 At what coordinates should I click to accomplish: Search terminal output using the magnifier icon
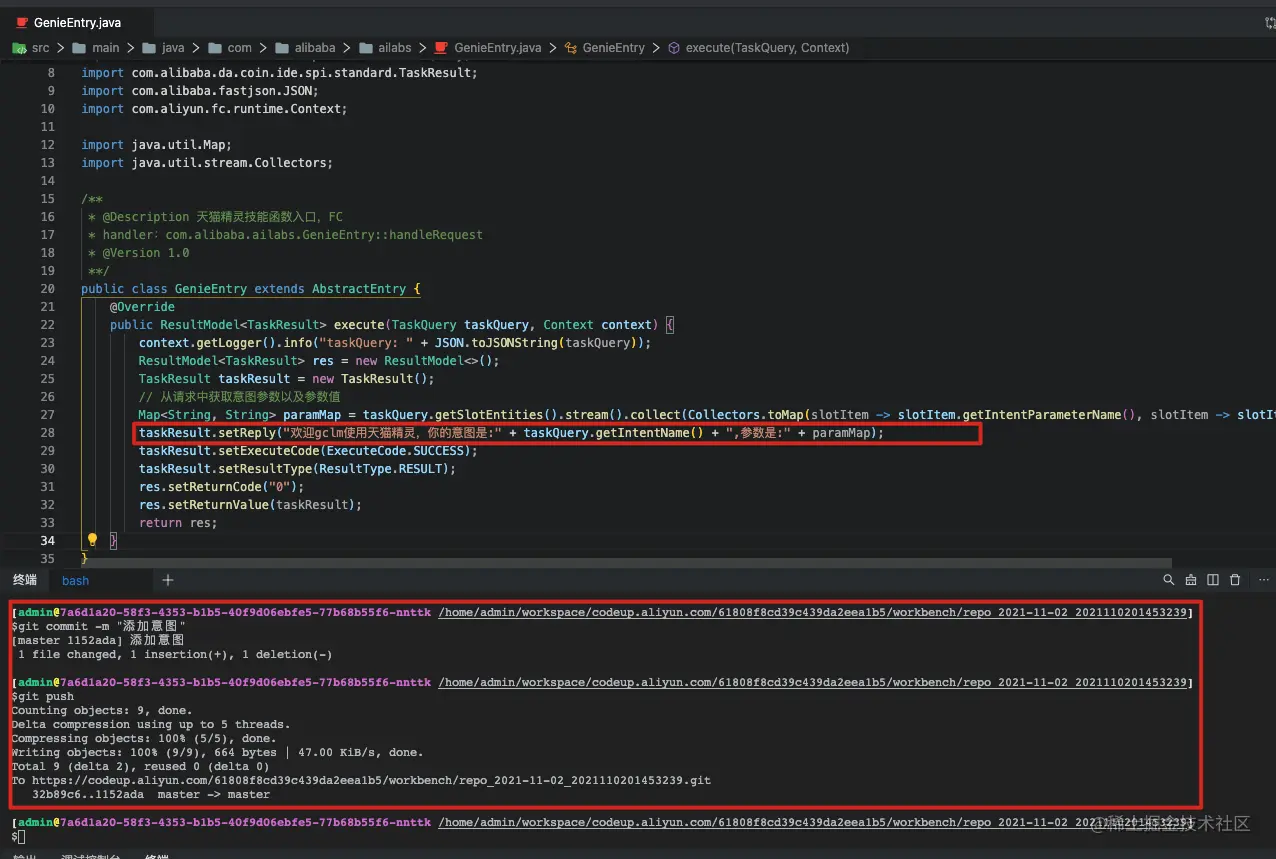1169,580
